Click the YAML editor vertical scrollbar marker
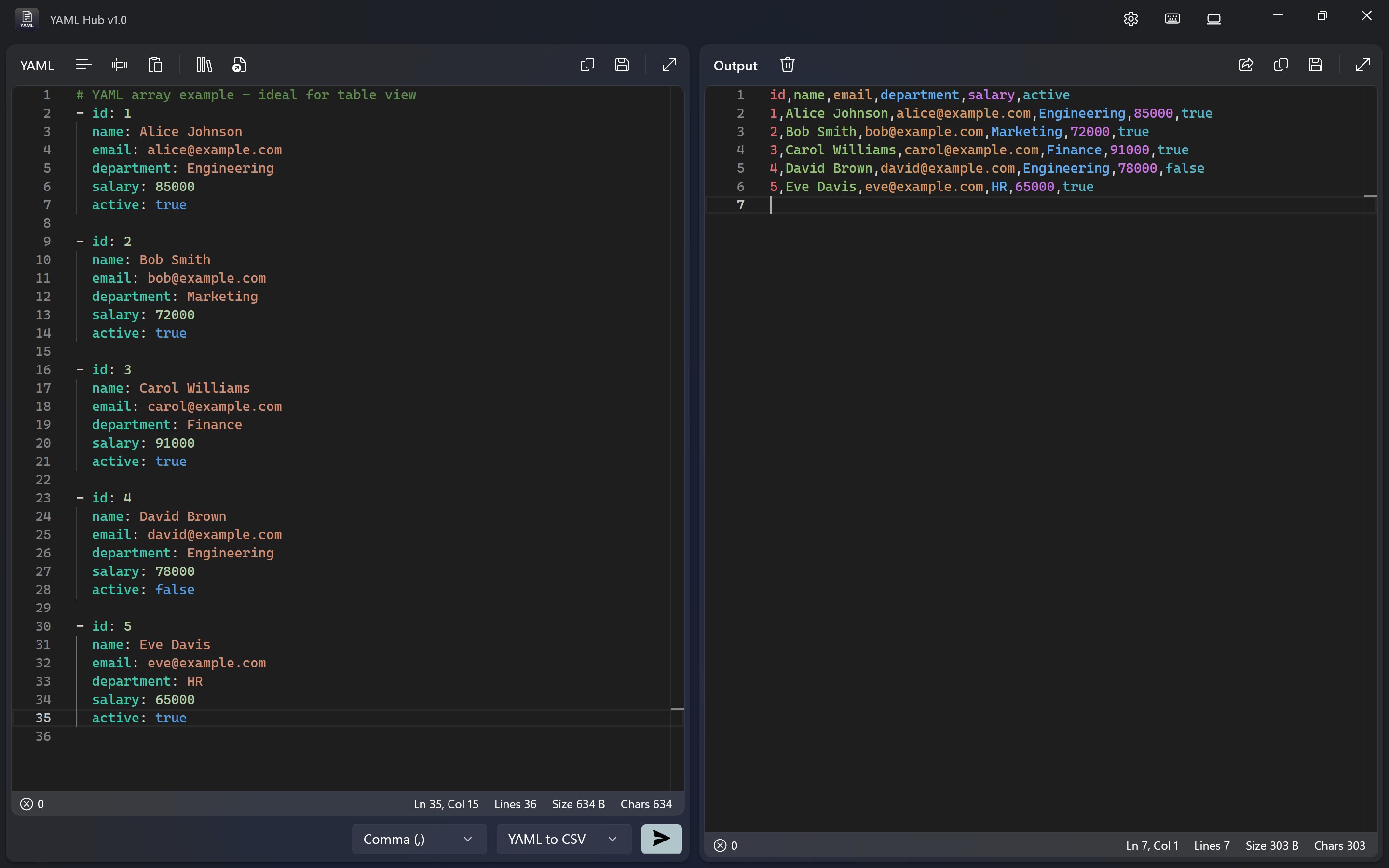Image resolution: width=1389 pixels, height=868 pixels. [x=677, y=709]
